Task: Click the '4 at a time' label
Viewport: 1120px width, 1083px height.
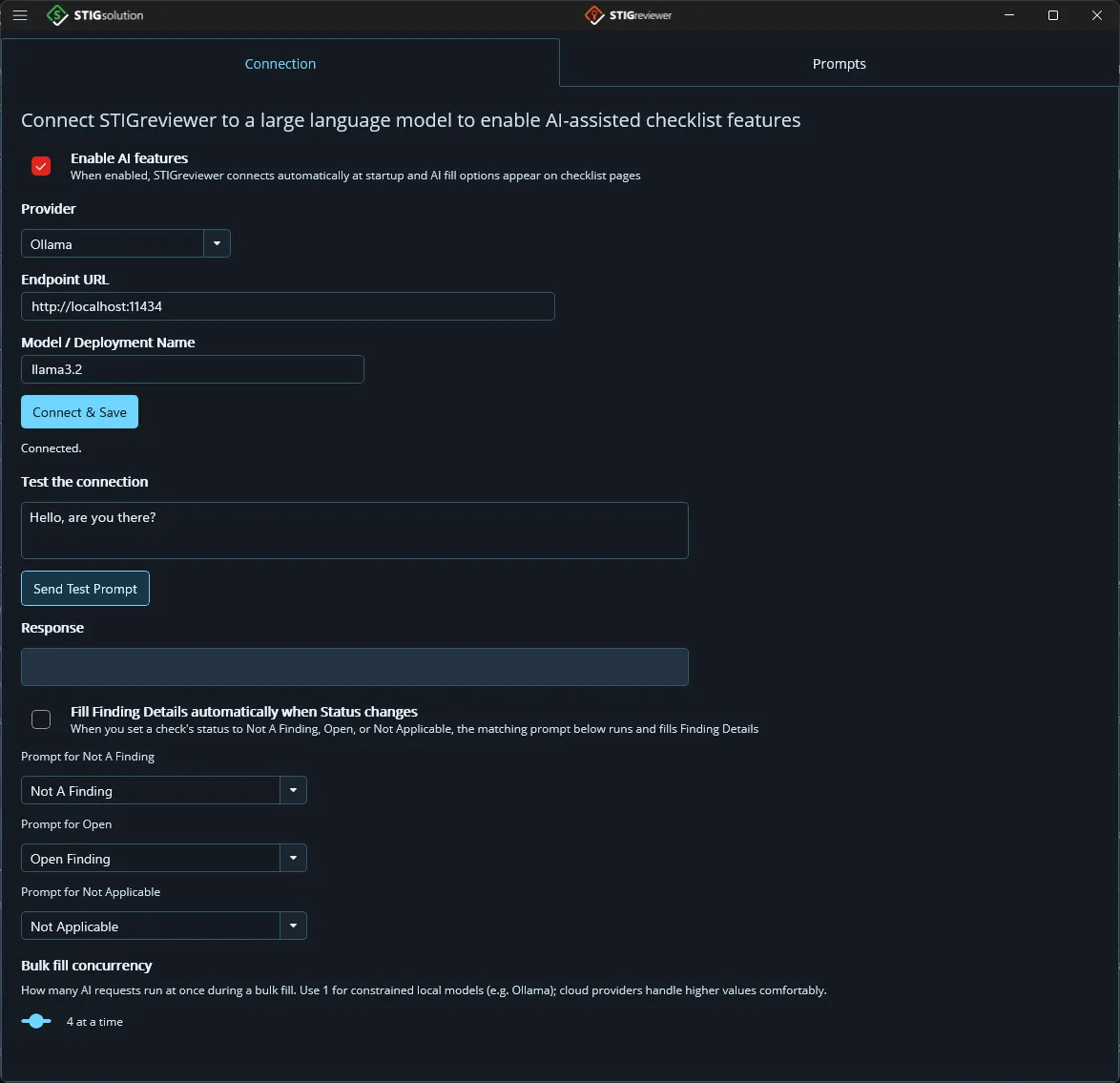Action: [94, 1022]
